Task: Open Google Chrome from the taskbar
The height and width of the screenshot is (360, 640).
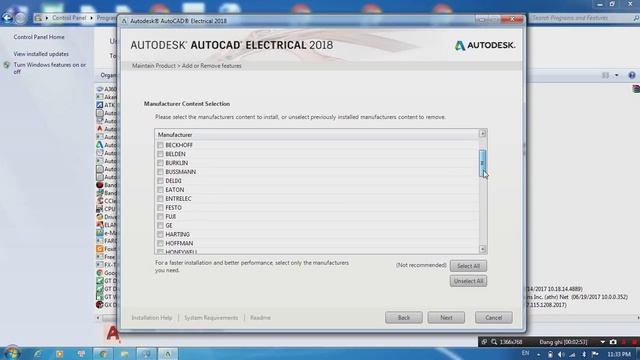Action: pos(103,354)
